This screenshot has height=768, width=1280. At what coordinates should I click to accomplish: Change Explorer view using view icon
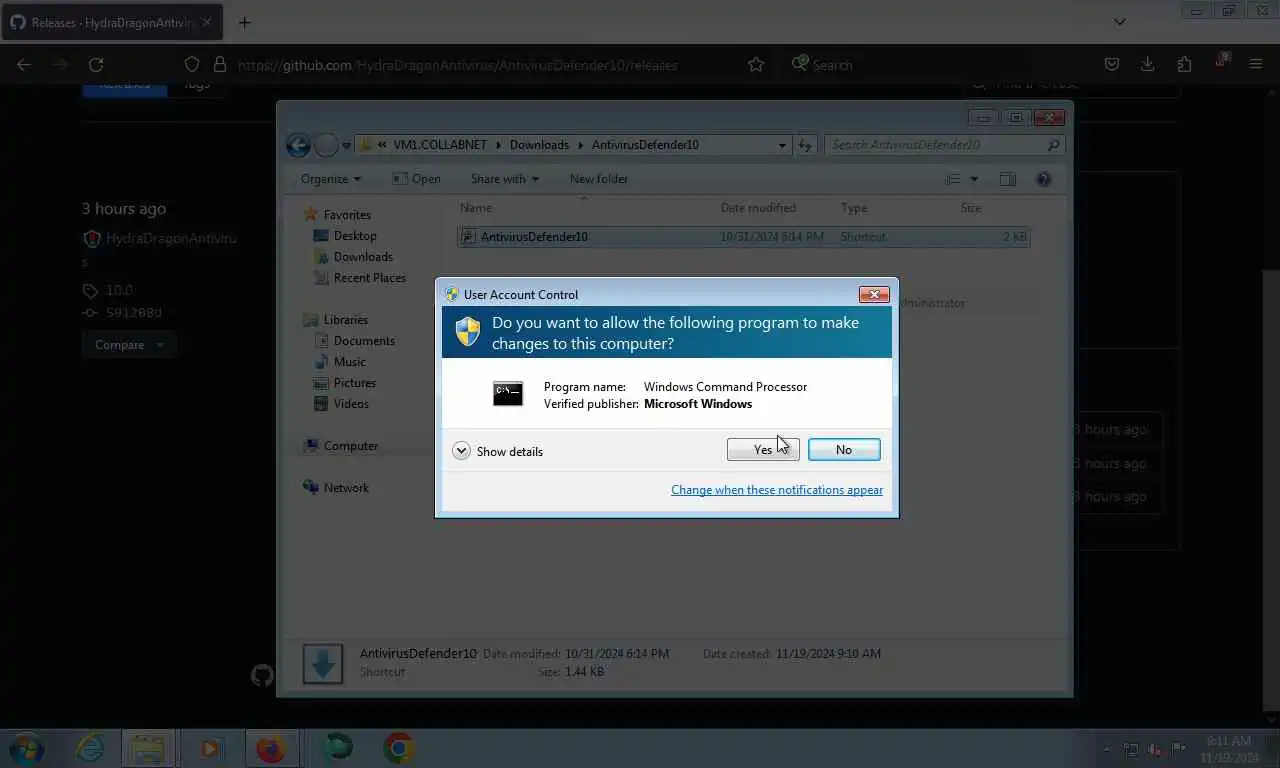[x=953, y=179]
